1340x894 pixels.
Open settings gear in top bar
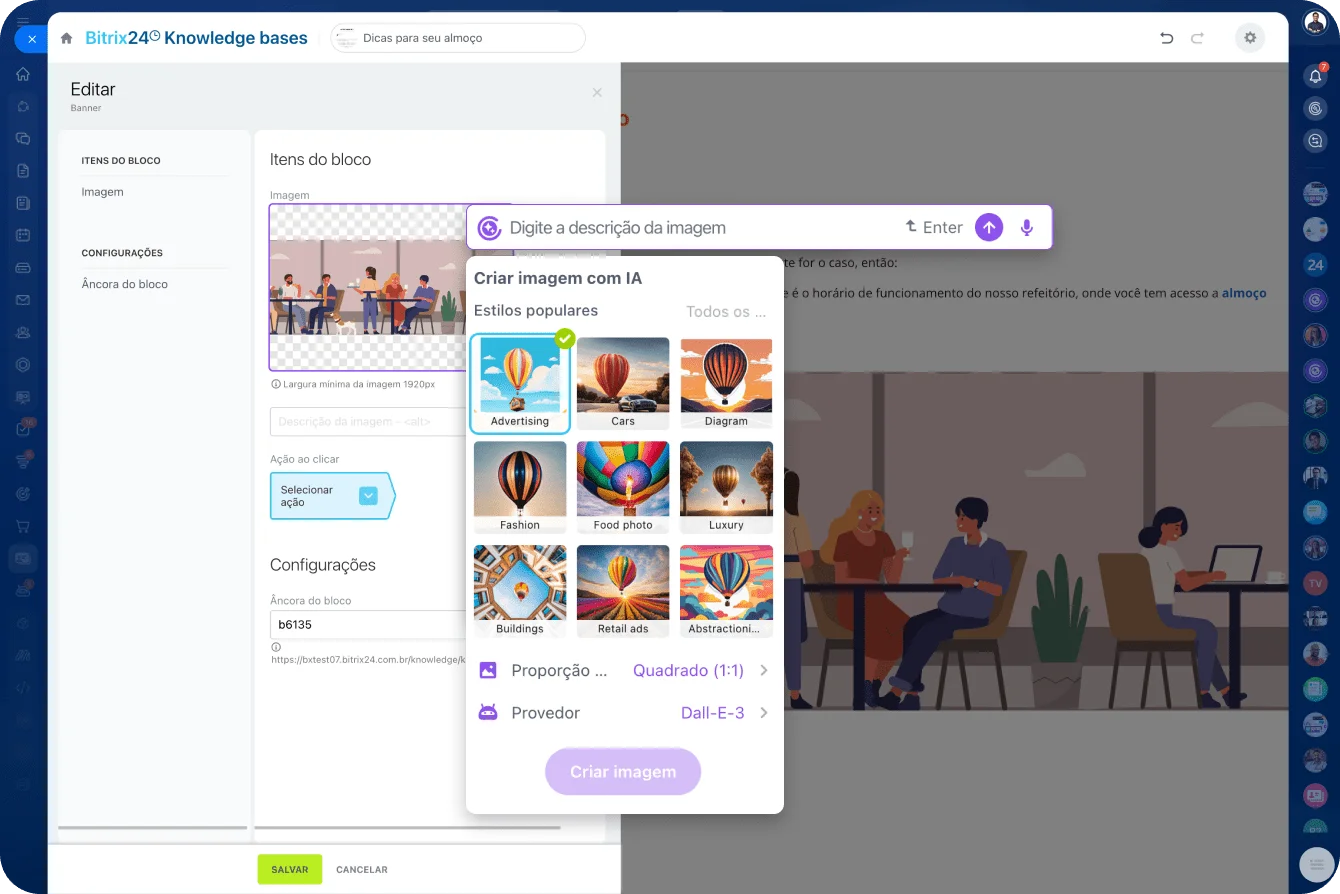click(x=1249, y=38)
